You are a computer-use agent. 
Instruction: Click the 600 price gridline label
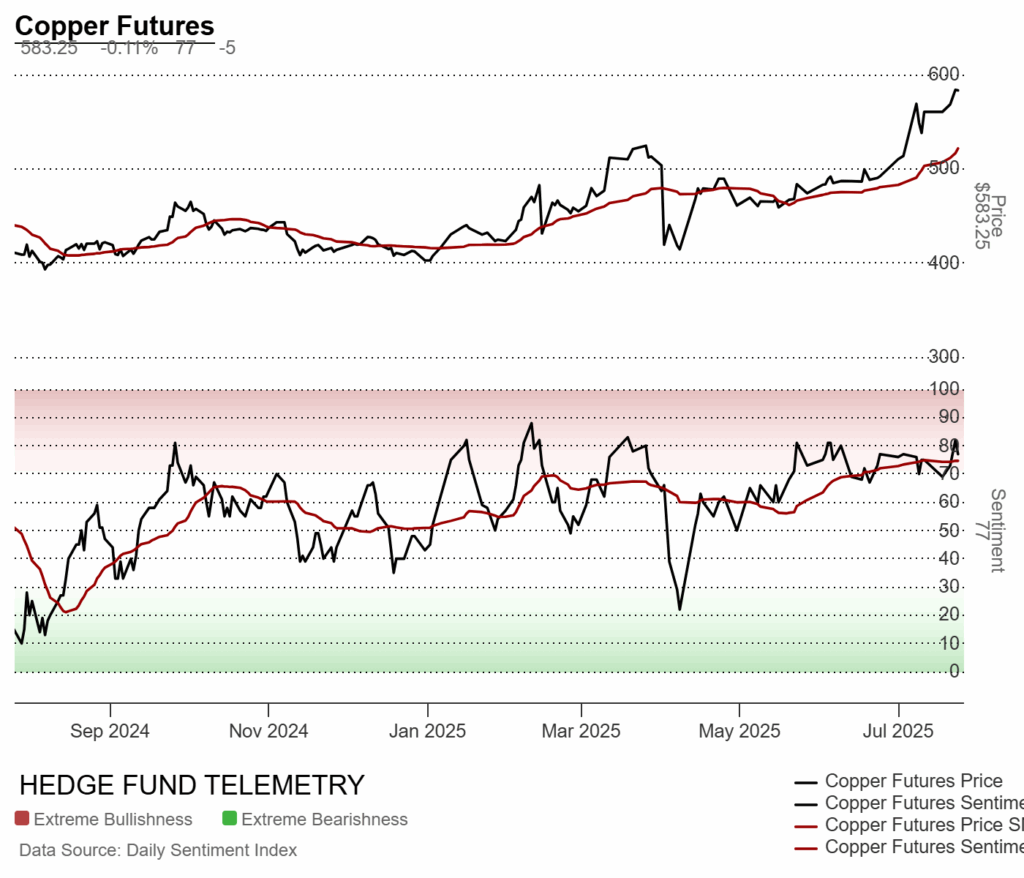[x=944, y=74]
